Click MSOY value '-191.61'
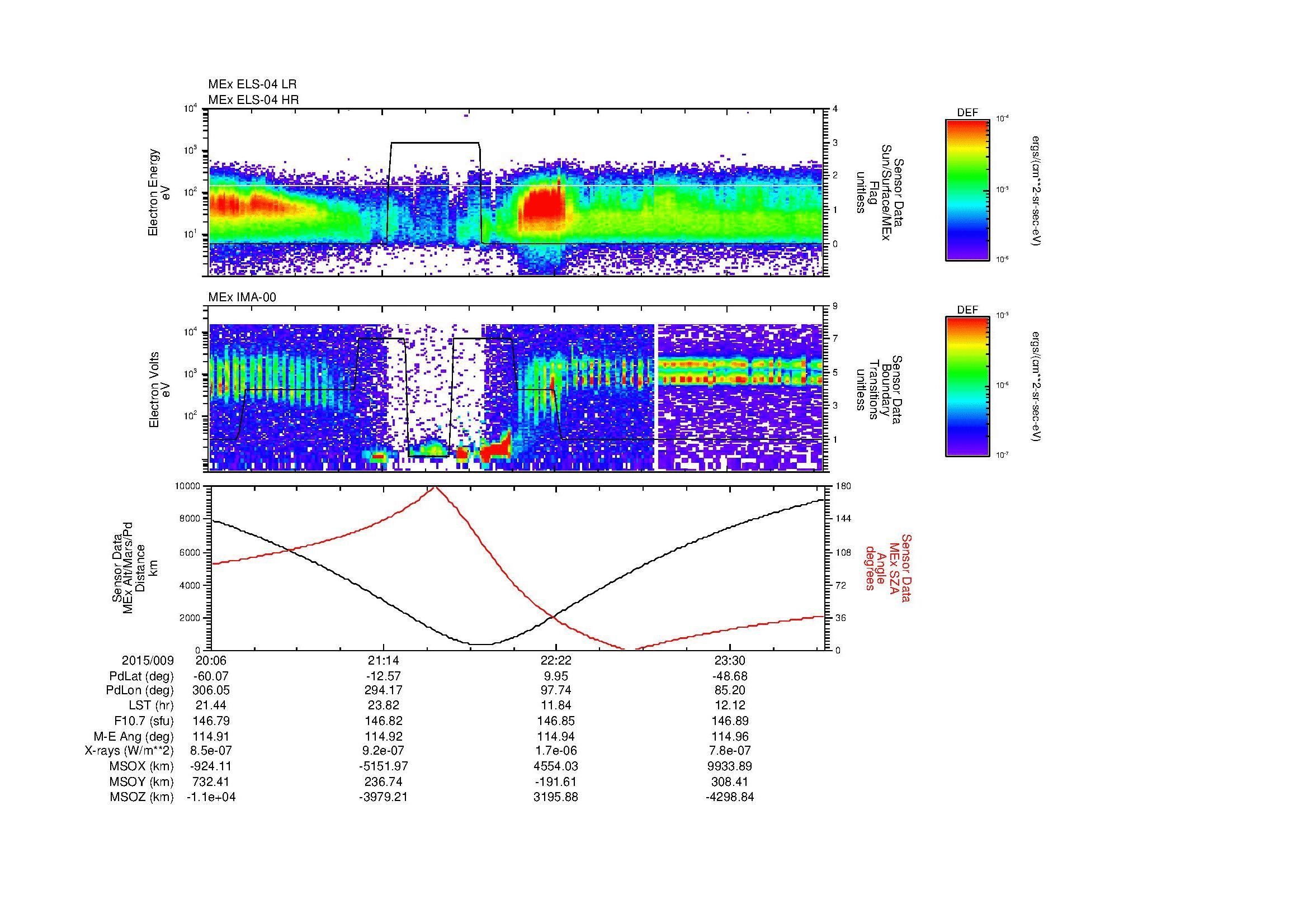Viewport: 1308px width, 924px height. tap(556, 782)
